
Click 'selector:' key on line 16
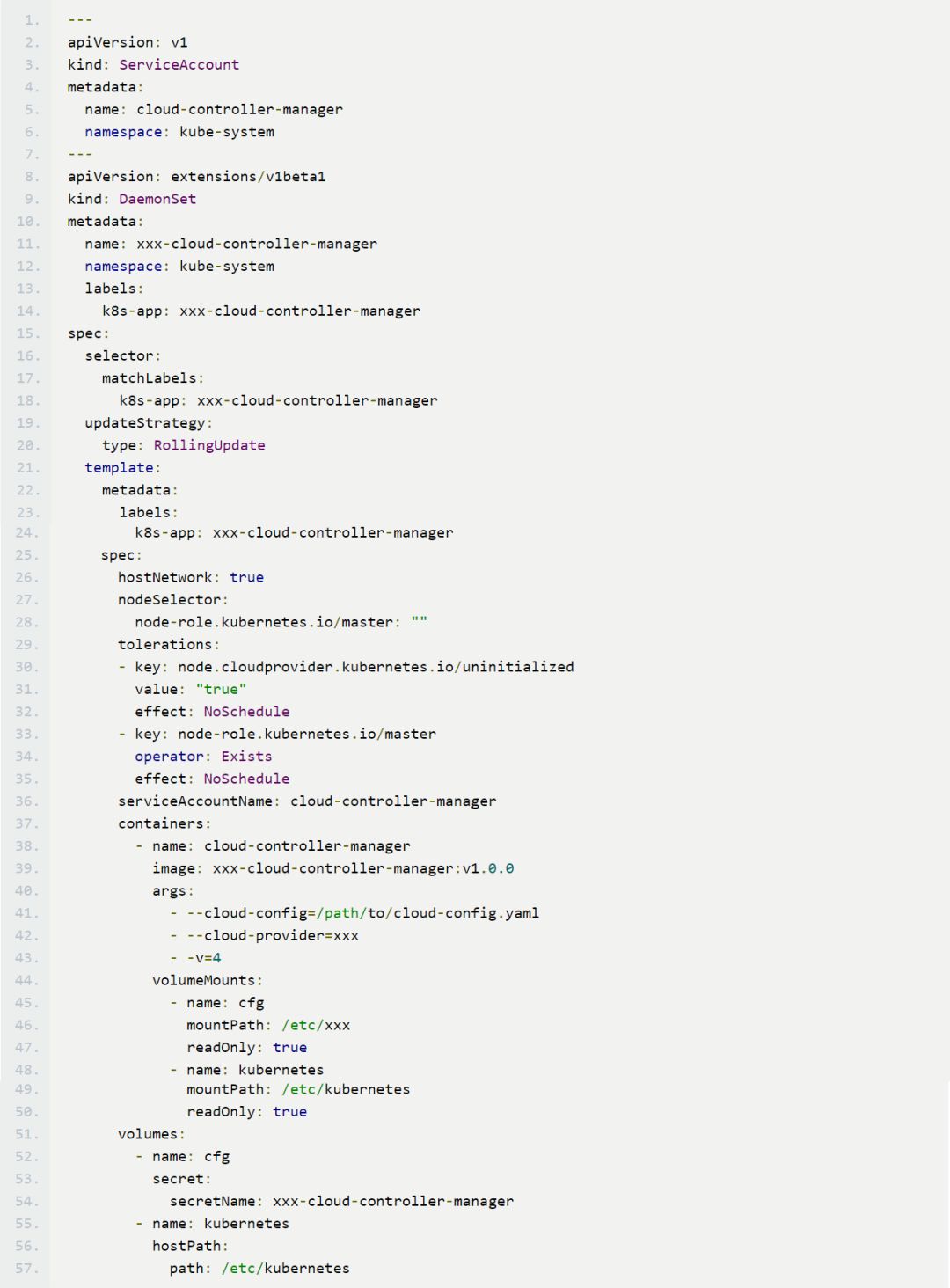pyautogui.click(x=122, y=355)
